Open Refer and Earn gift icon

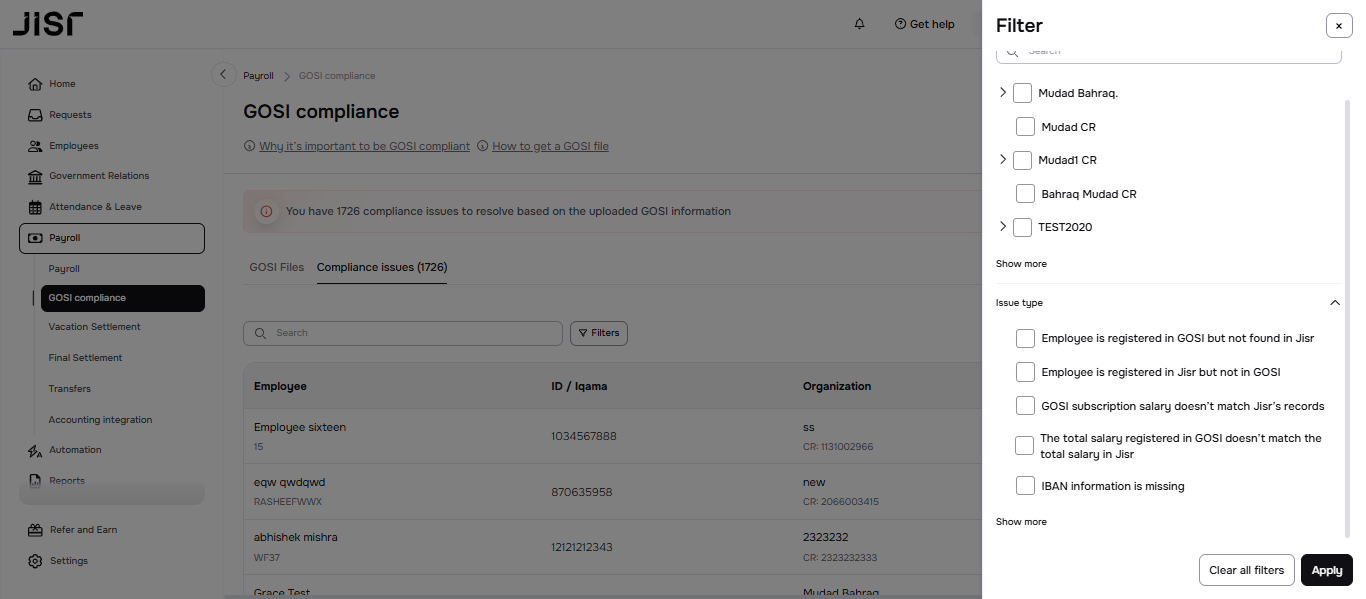(36, 530)
